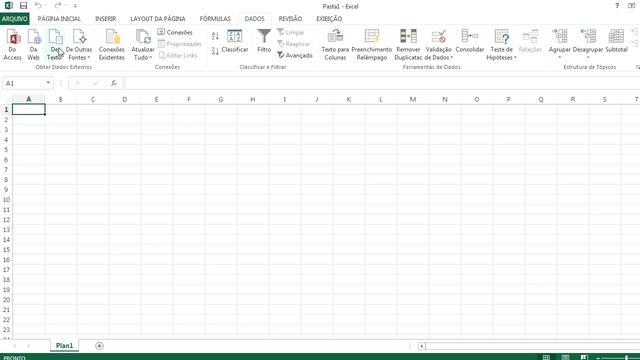Image resolution: width=640 pixels, height=360 pixels.
Task: Click horizontal scrollbar left arrow
Action: pos(422,346)
